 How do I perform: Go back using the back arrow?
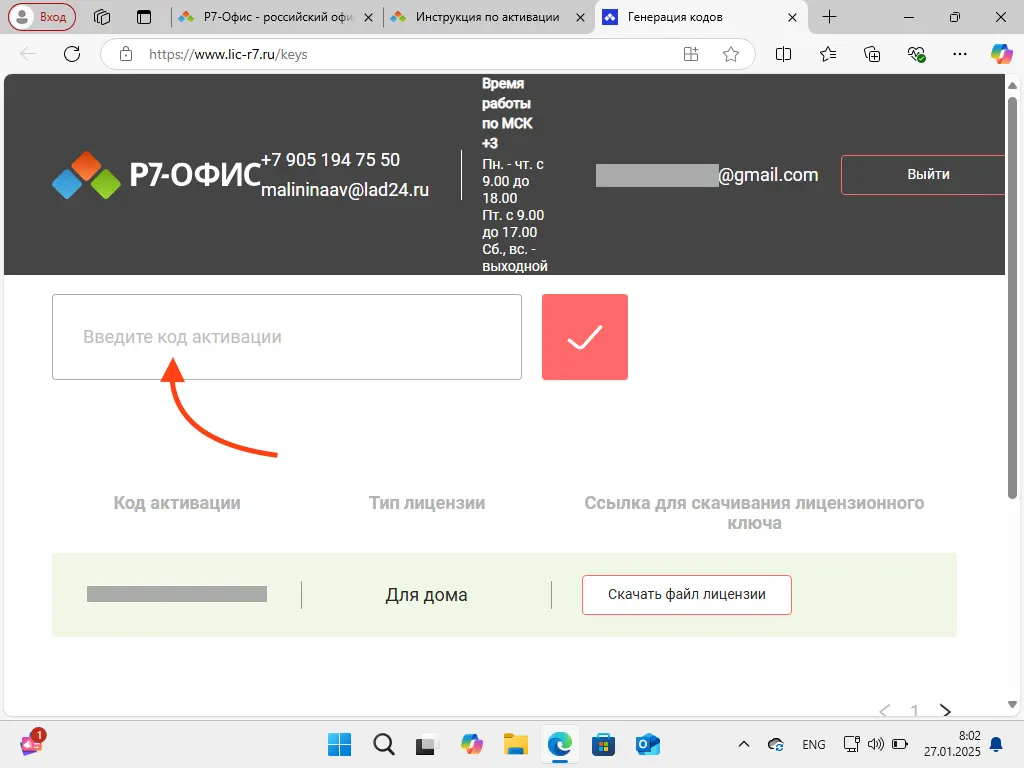coord(28,54)
